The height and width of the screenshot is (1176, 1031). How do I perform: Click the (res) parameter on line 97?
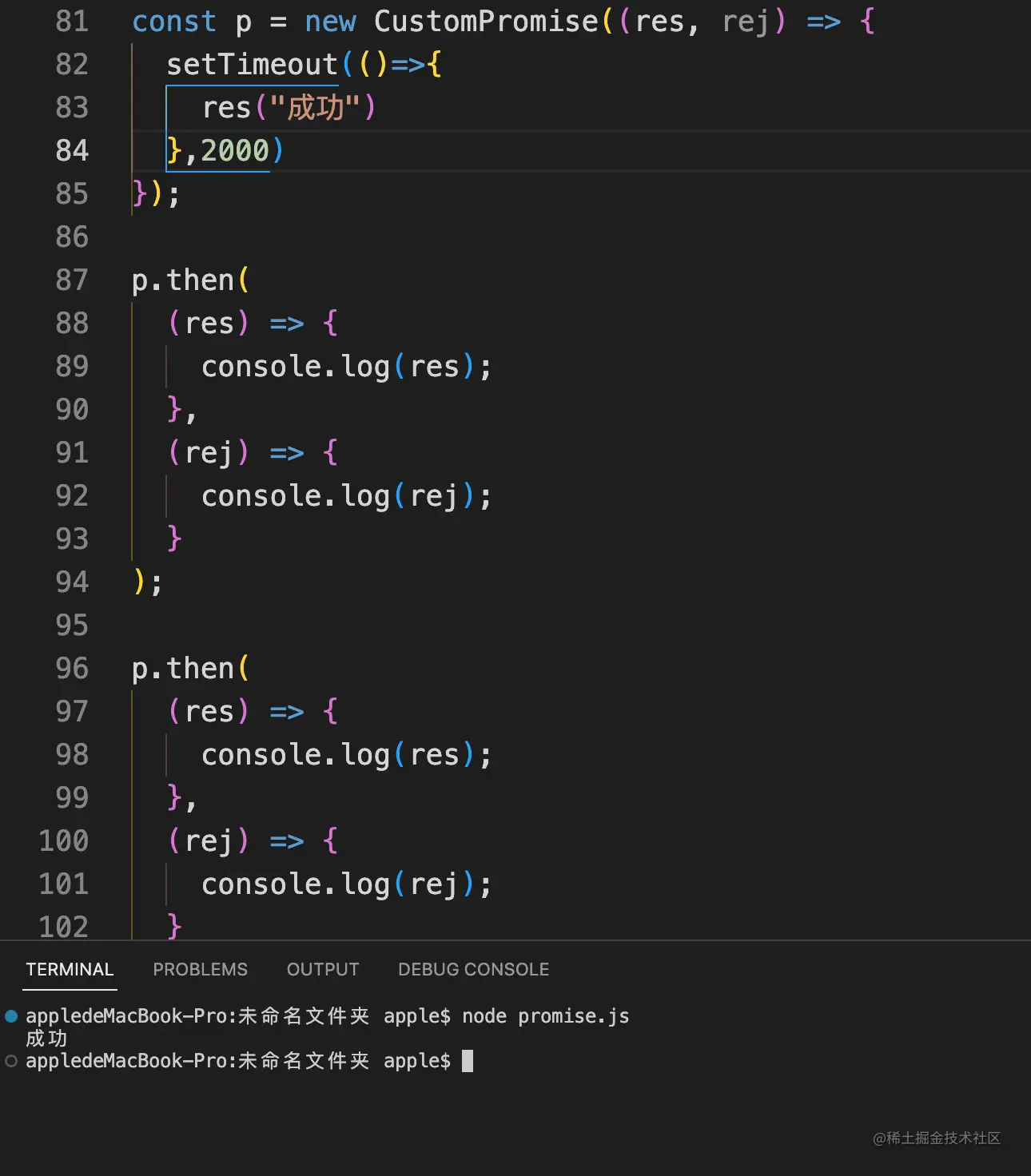[x=209, y=711]
